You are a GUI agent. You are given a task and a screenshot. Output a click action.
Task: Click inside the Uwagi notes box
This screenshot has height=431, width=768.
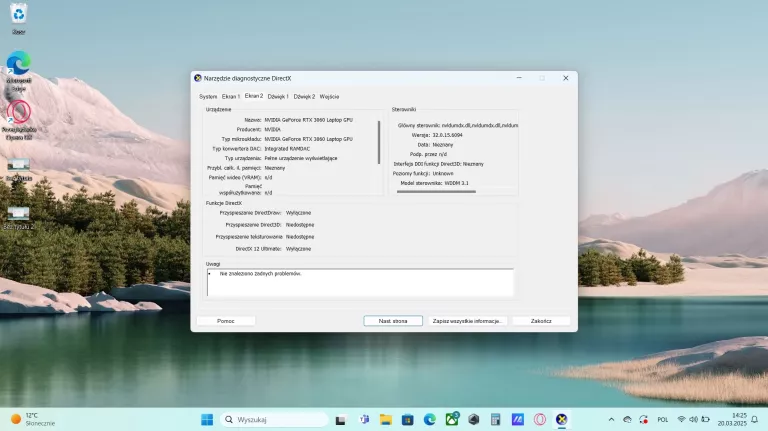[360, 282]
